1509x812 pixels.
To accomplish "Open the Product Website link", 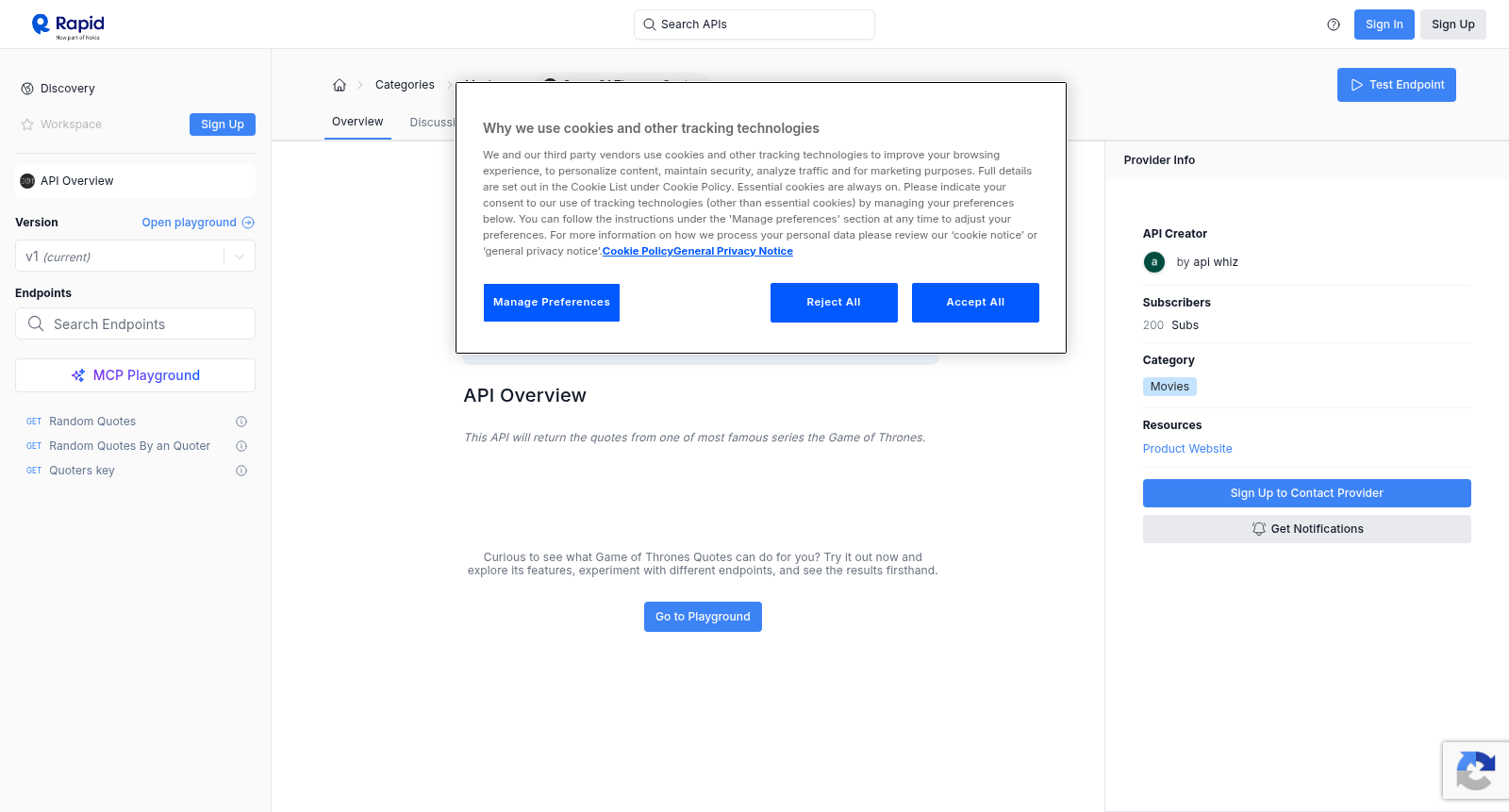I will 1187,449.
